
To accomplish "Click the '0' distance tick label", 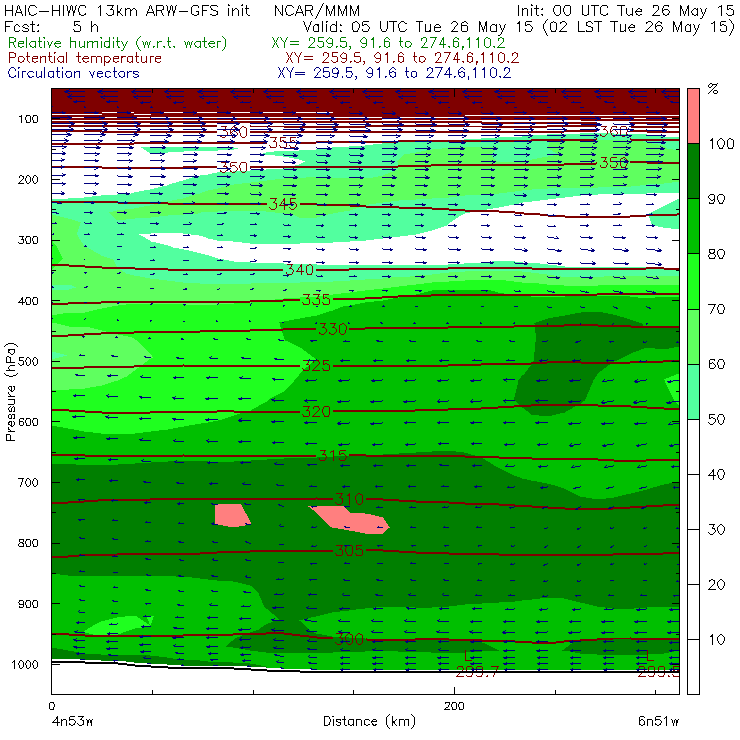I will click(x=51, y=706).
